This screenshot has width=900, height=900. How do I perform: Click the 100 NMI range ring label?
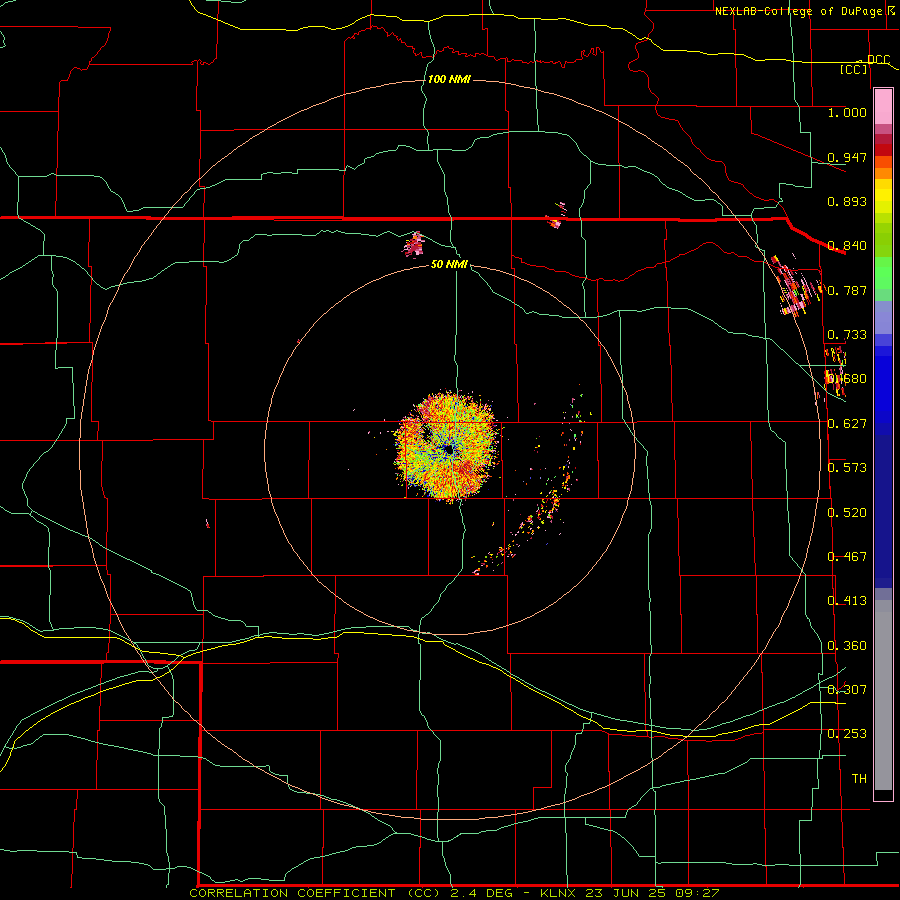coord(449,79)
